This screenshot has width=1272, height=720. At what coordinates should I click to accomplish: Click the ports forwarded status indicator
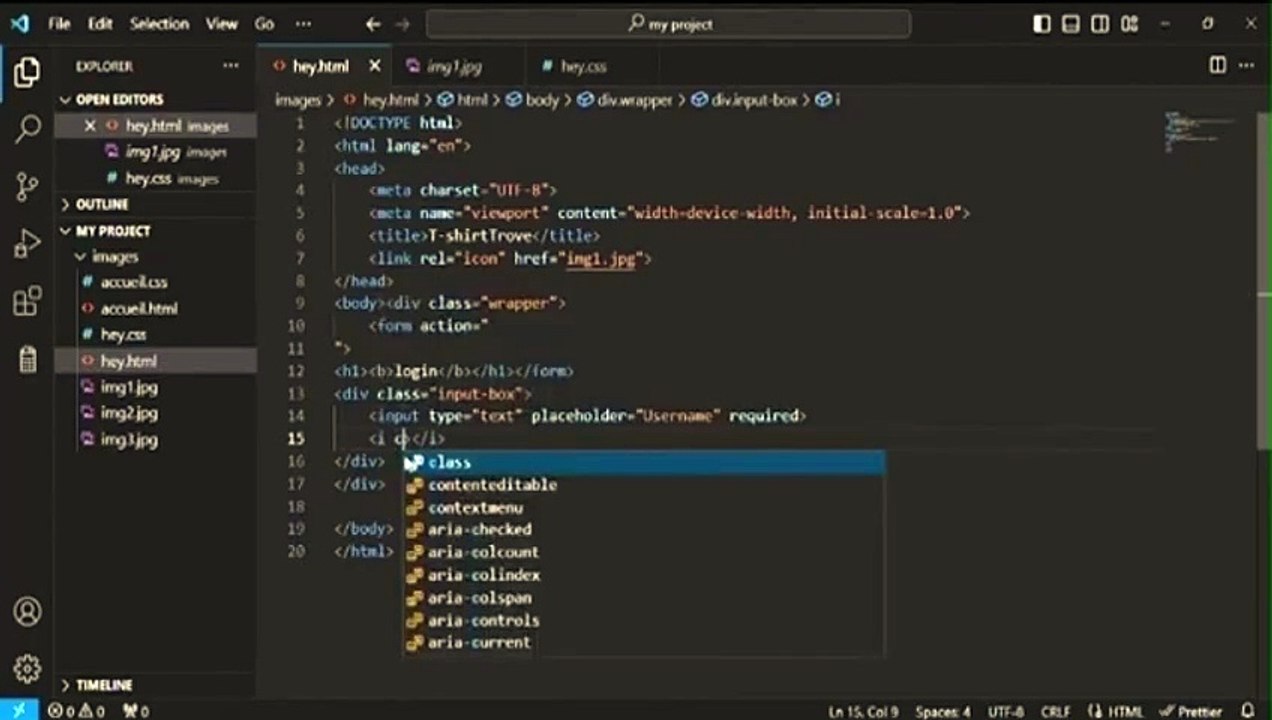click(x=136, y=711)
